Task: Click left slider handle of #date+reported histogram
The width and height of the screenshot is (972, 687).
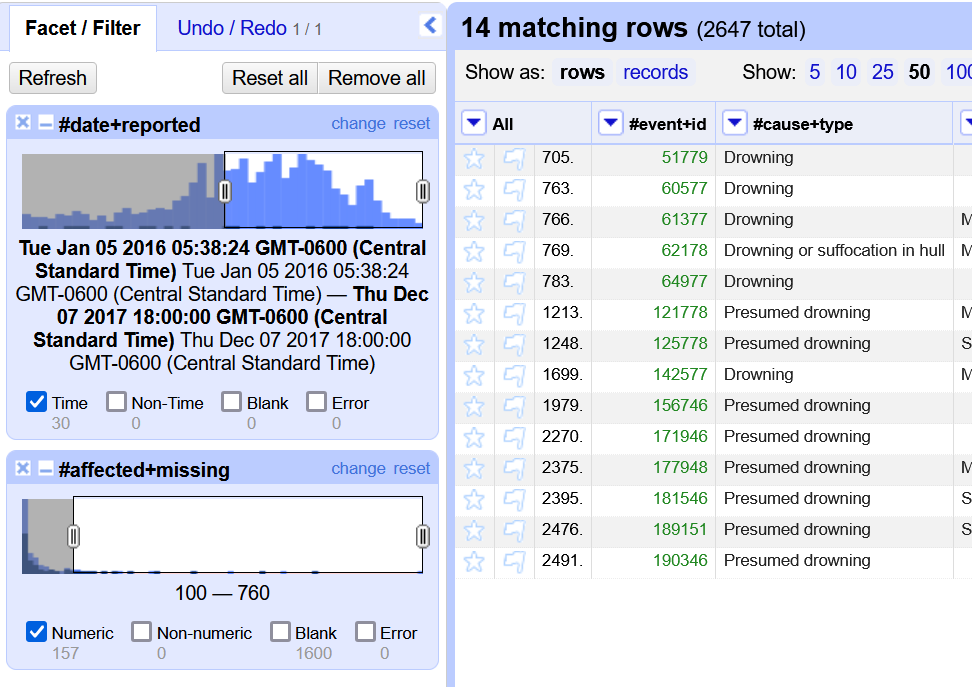Action: click(x=225, y=191)
